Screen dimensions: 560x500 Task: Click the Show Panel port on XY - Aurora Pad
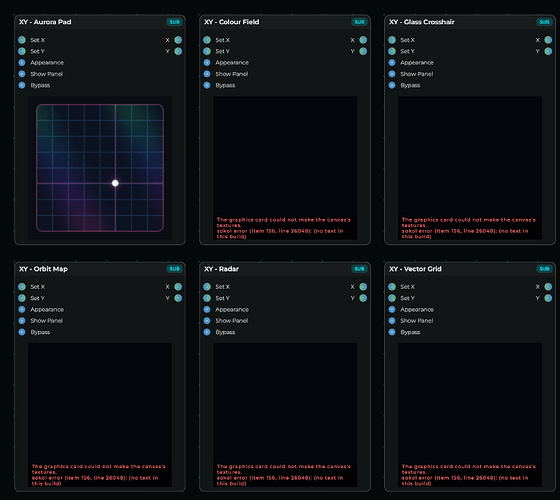(22, 74)
